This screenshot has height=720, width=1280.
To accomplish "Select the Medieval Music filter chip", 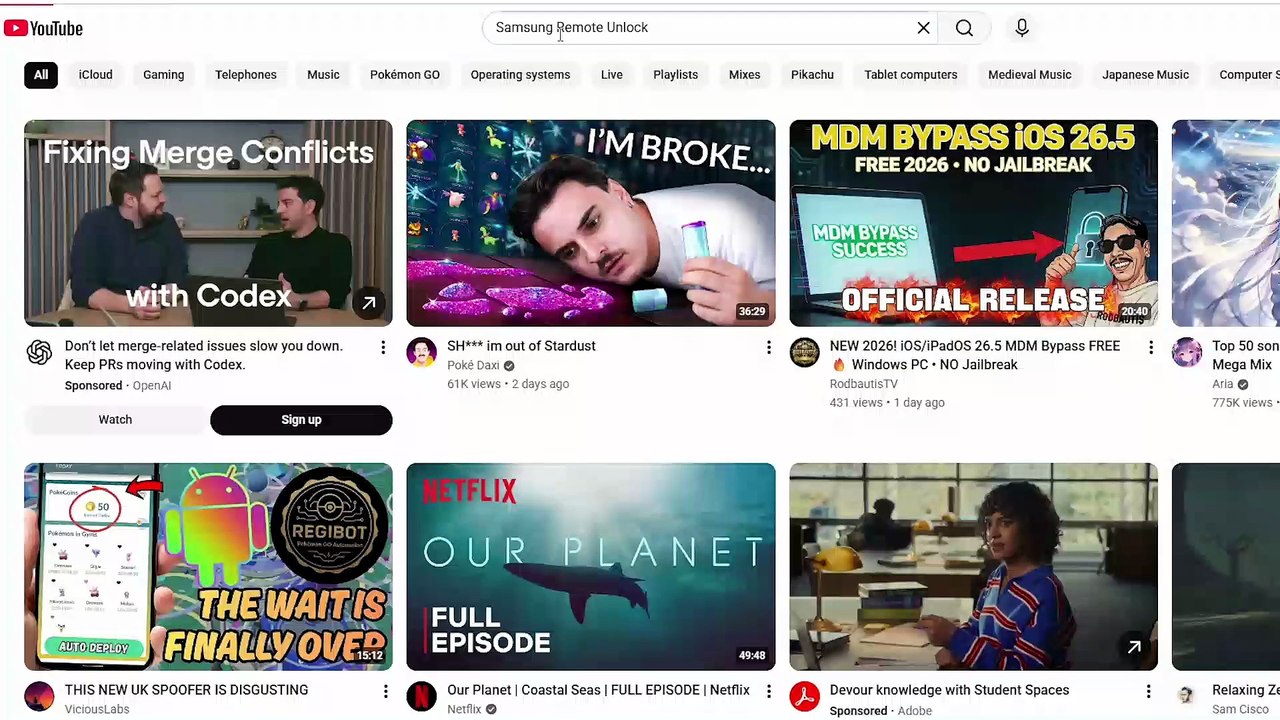I will click(x=1030, y=75).
